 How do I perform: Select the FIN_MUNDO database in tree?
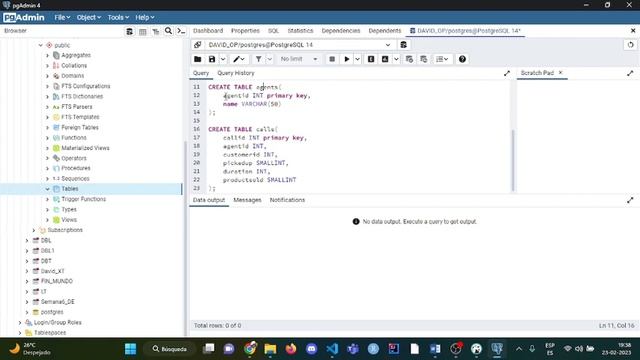[x=57, y=282]
